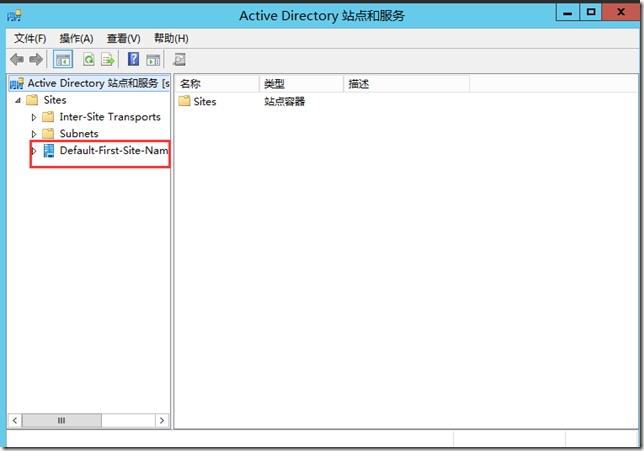644x451 pixels.
Task: Select the Sites row name in list
Action: pos(205,101)
